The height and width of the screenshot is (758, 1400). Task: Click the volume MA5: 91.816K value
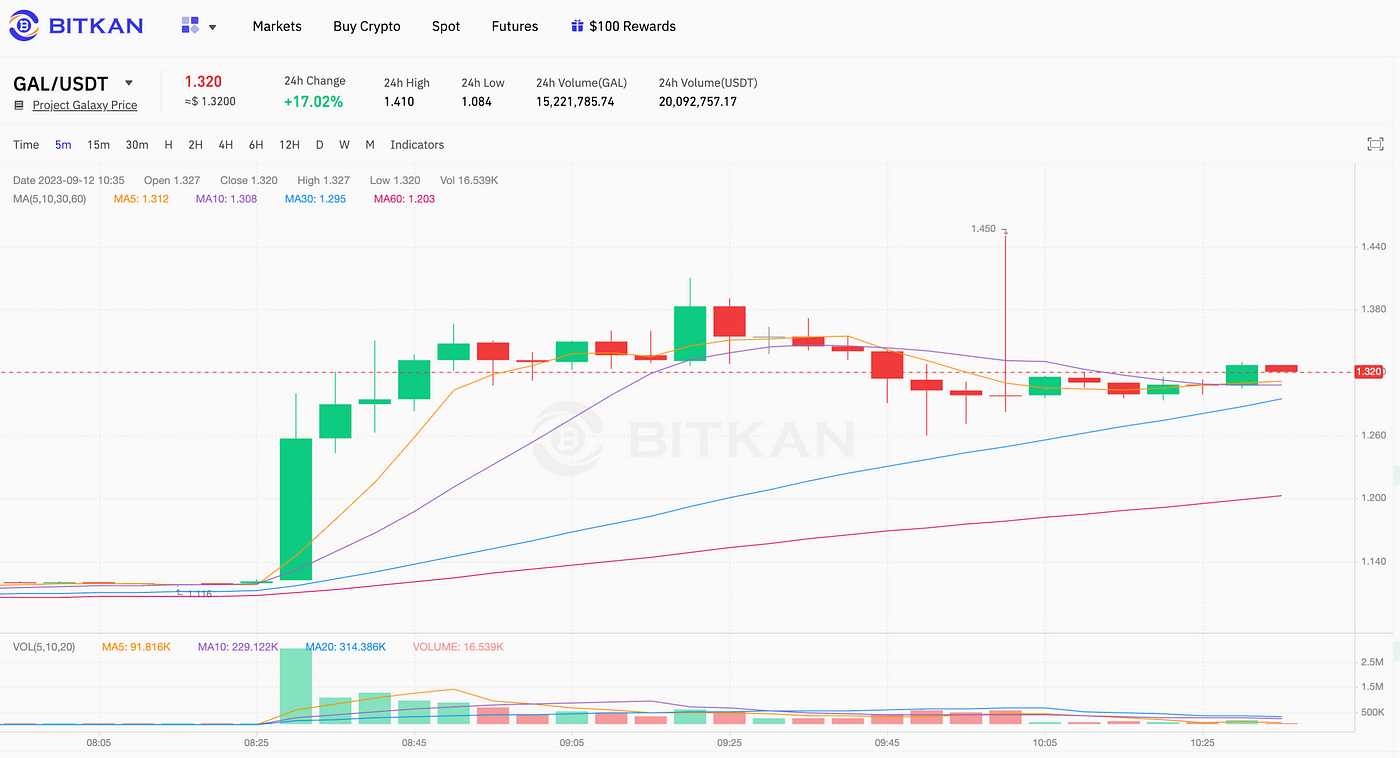click(x=136, y=647)
